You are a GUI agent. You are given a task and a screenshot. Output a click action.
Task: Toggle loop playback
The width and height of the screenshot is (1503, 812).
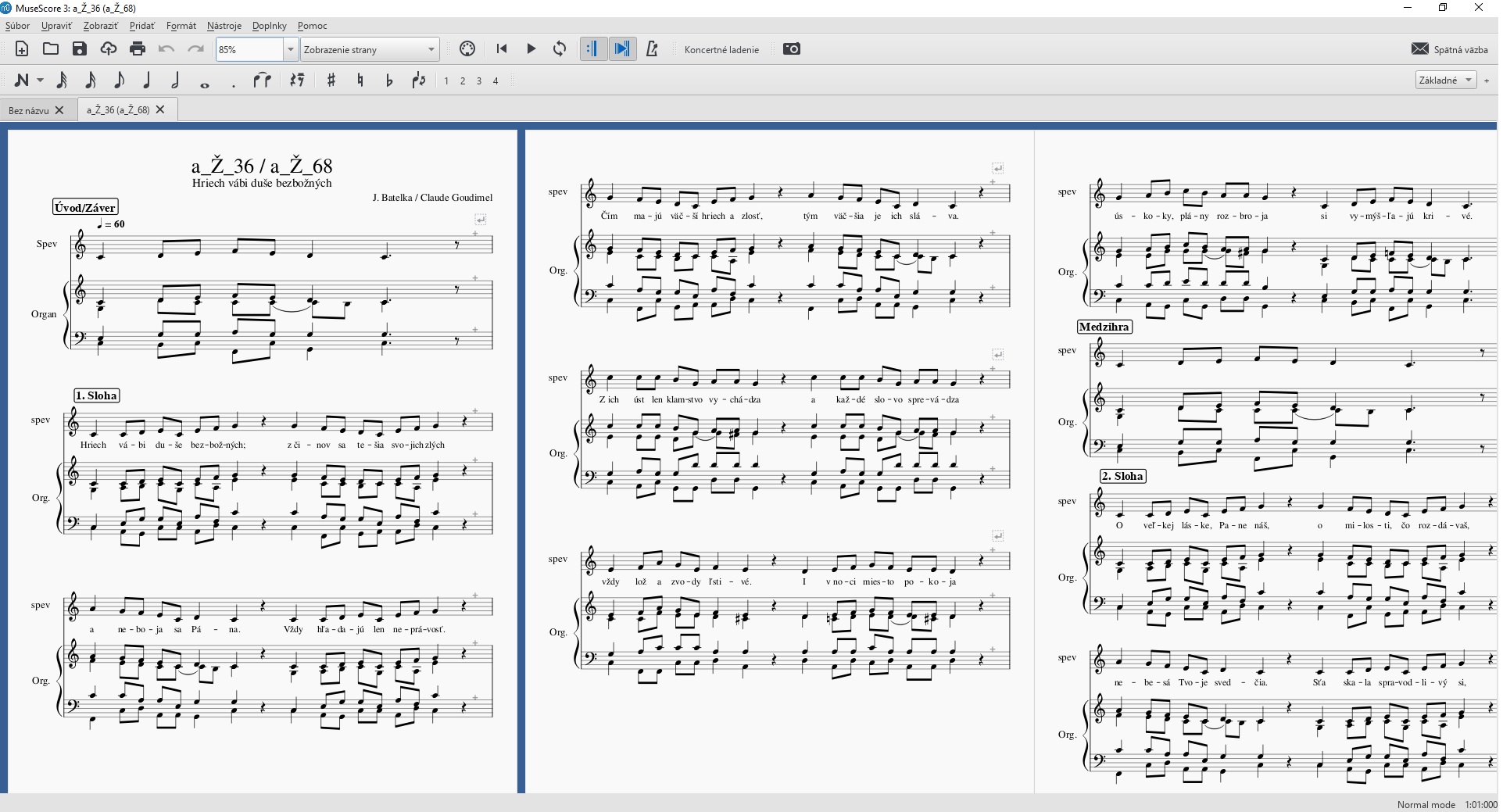[x=560, y=49]
